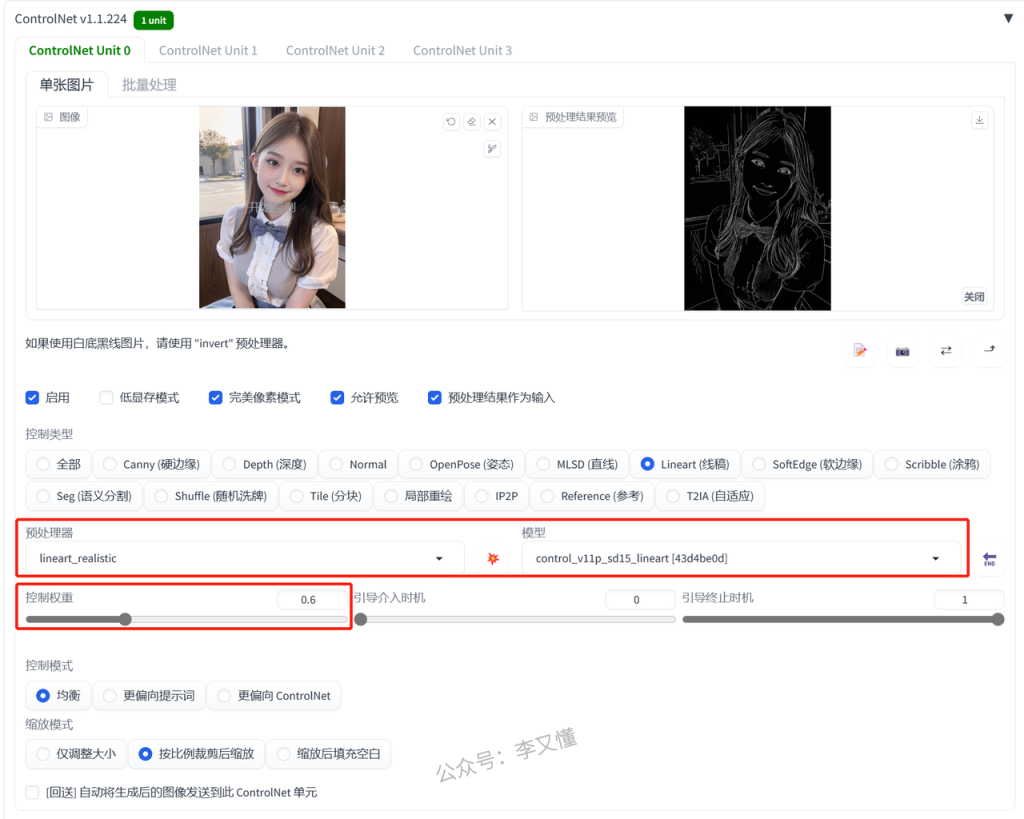Download the preprocessor preview result
This screenshot has width=1024, height=819.
(x=979, y=120)
